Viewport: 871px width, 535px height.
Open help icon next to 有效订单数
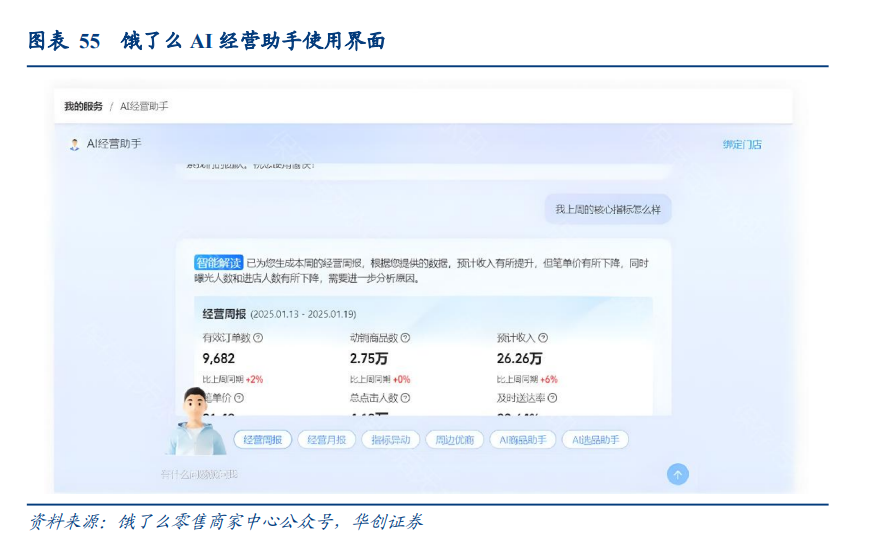tap(258, 337)
